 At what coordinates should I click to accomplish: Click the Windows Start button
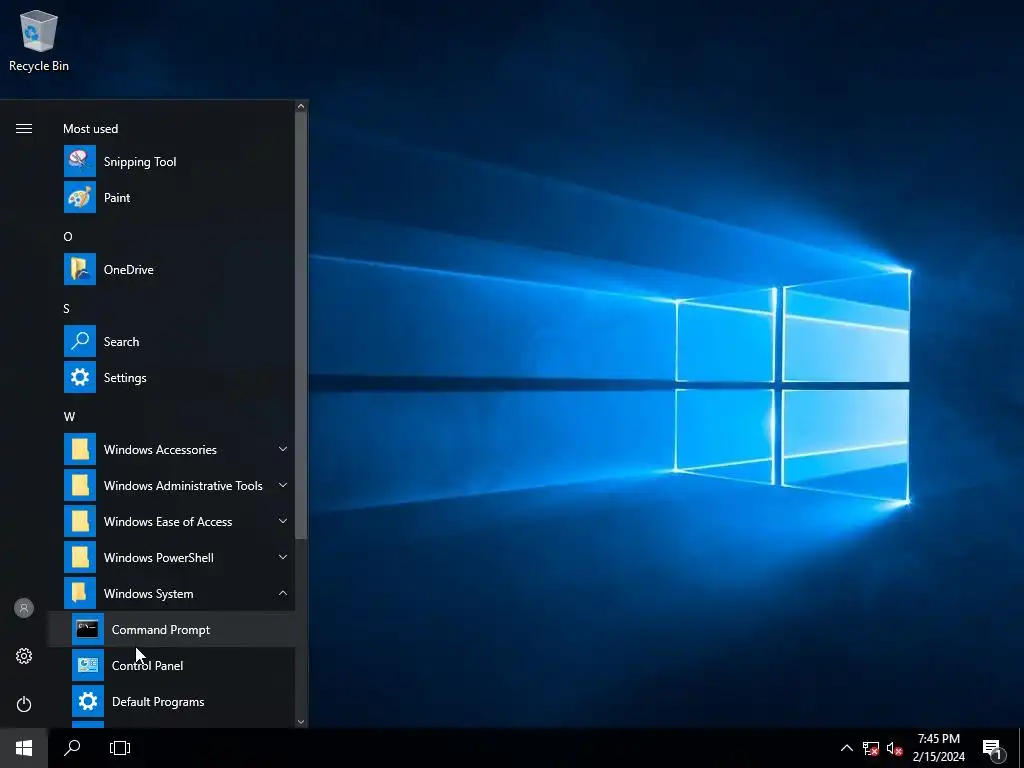24,748
